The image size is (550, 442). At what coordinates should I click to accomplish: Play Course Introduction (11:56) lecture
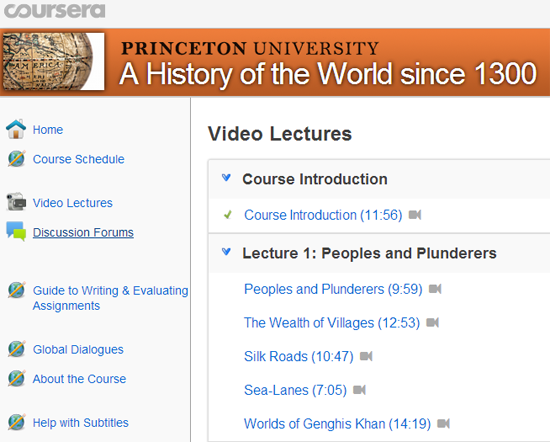click(323, 215)
